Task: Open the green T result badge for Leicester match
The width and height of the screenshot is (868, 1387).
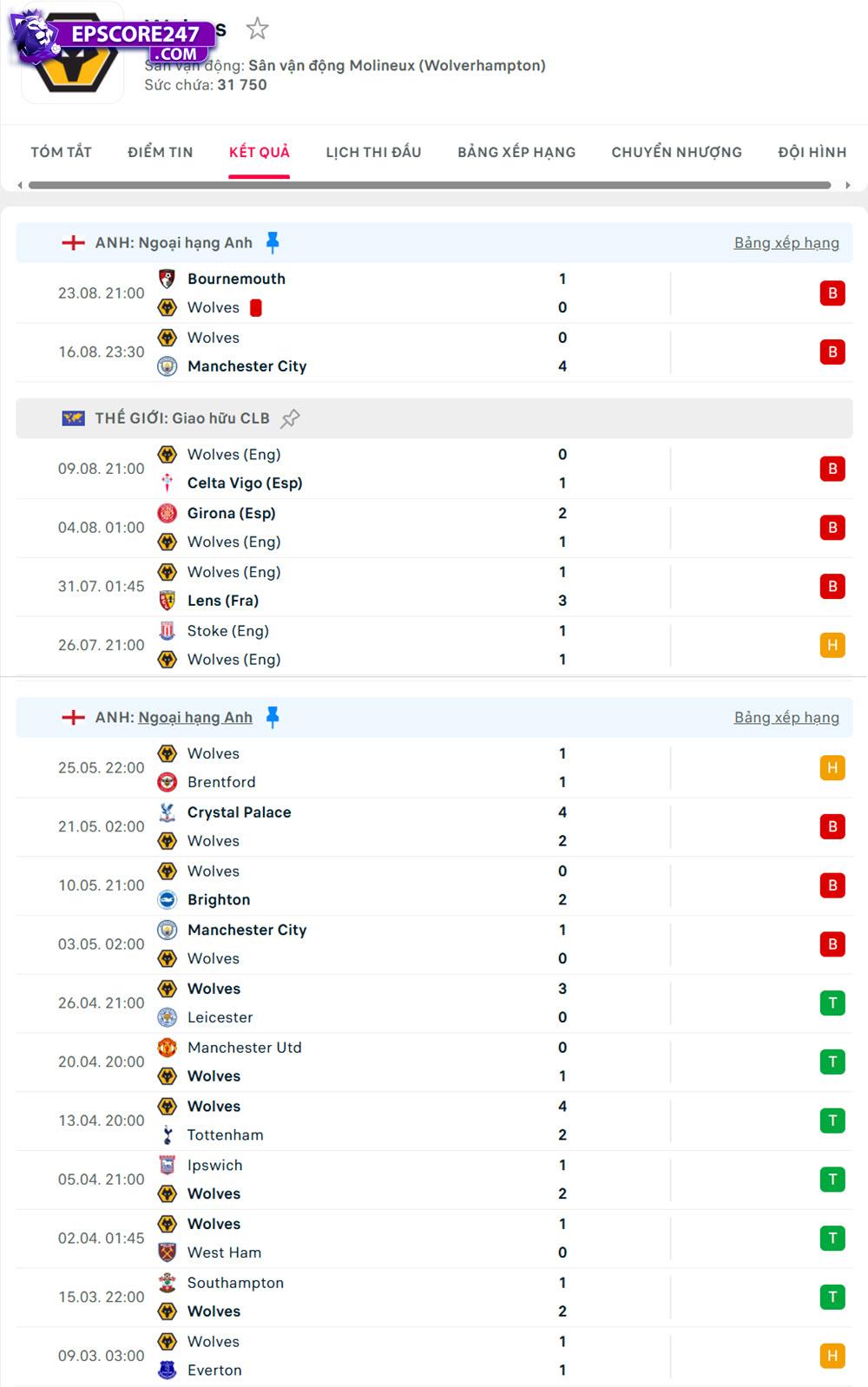Action: [832, 1002]
